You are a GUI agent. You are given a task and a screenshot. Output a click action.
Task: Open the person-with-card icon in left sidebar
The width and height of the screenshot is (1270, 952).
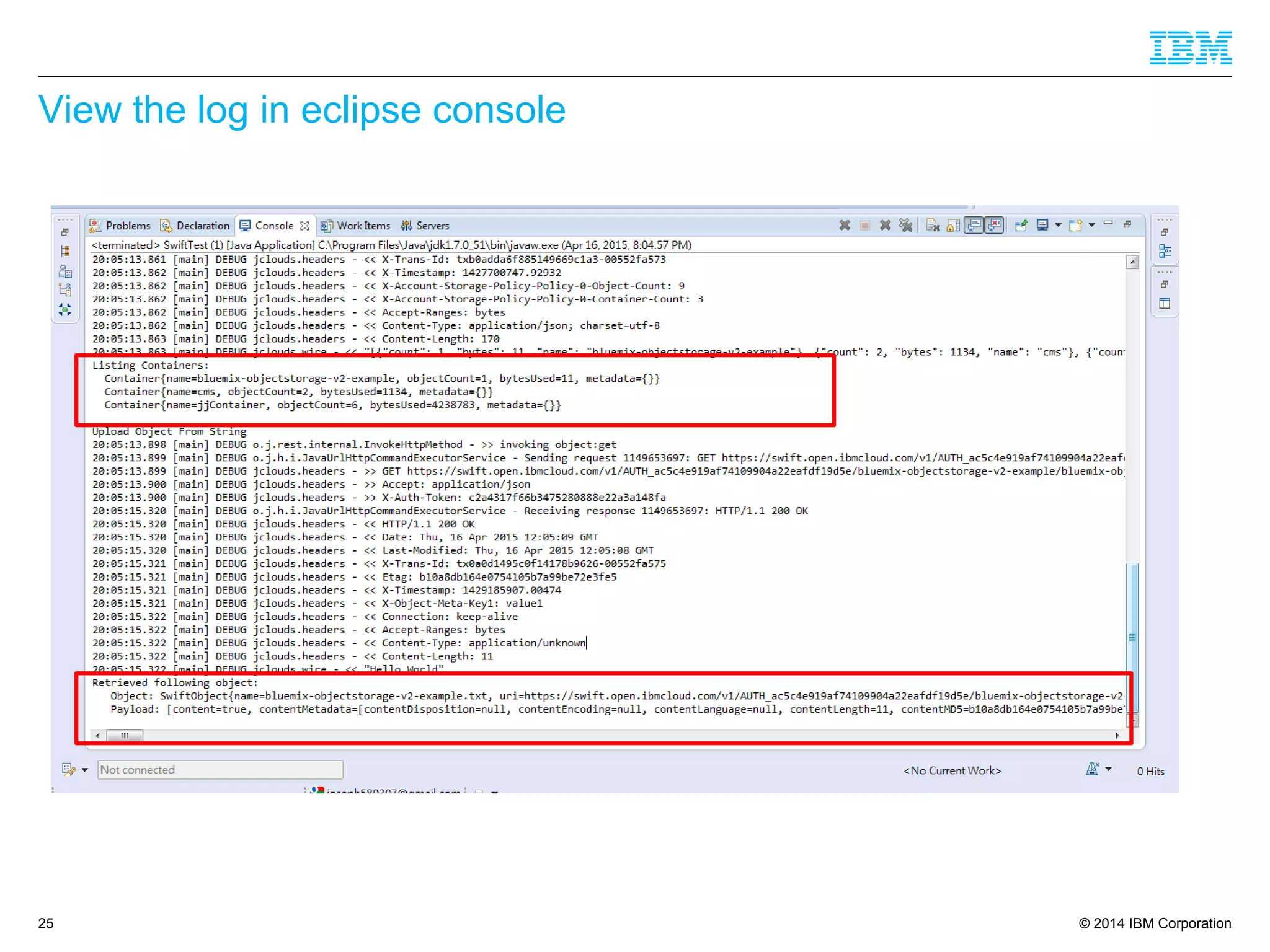65,271
